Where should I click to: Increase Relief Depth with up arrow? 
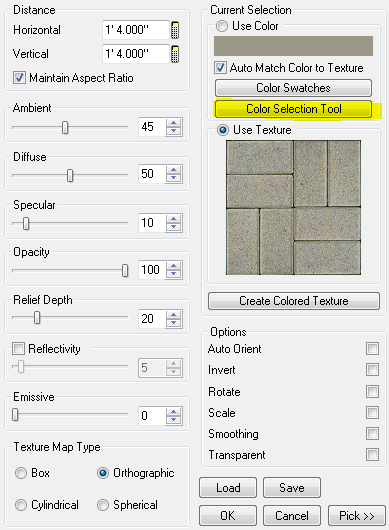[x=174, y=315]
